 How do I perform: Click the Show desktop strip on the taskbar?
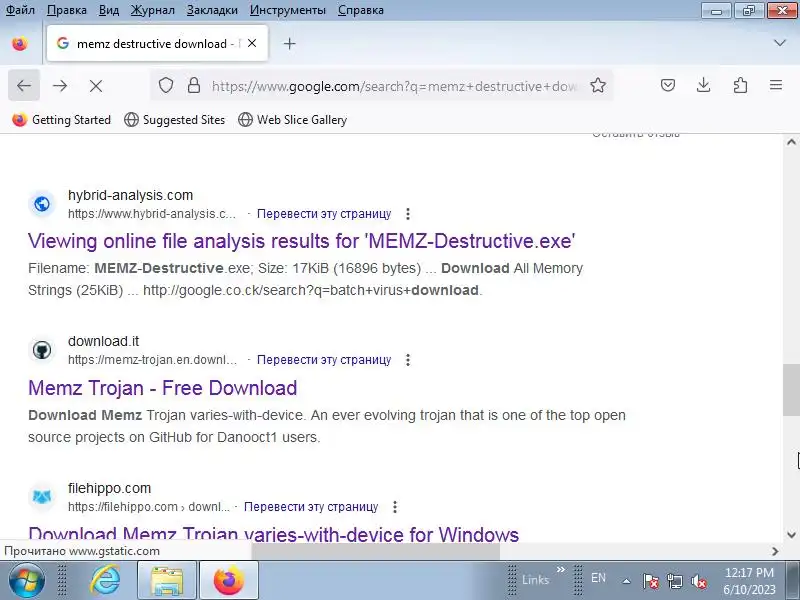click(795, 581)
